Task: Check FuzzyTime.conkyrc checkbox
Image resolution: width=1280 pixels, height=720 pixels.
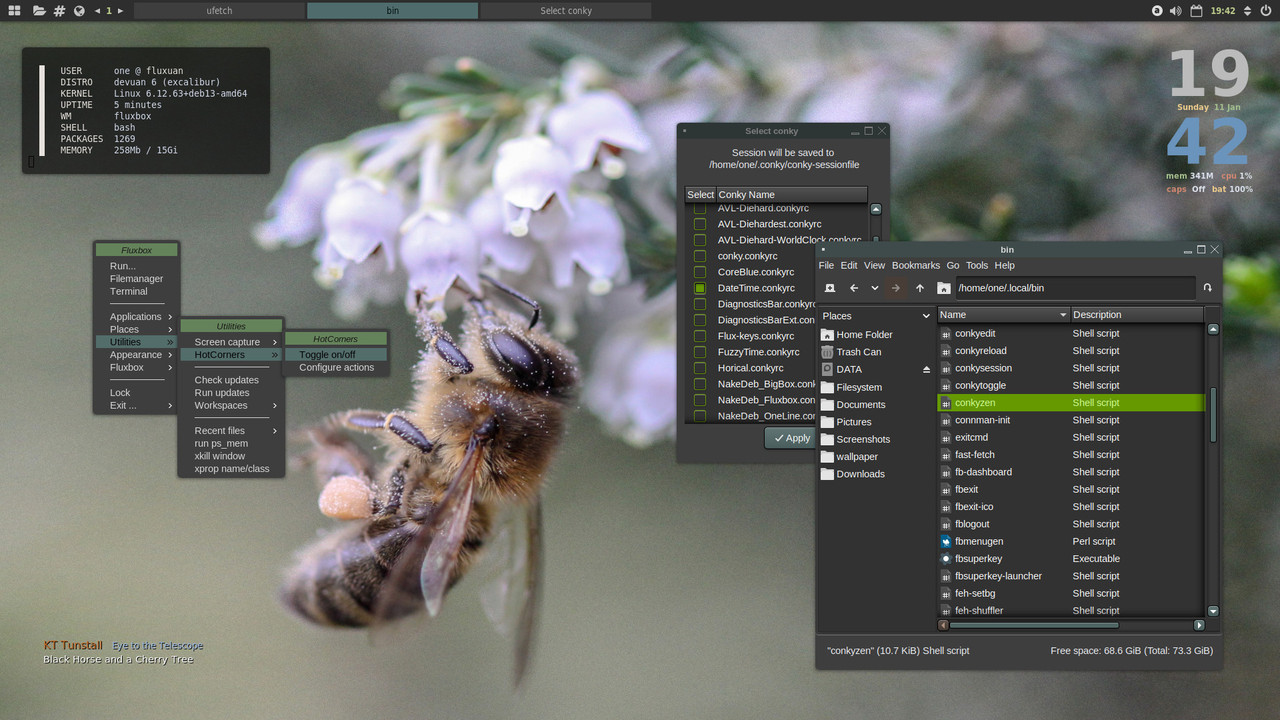Action: 700,352
